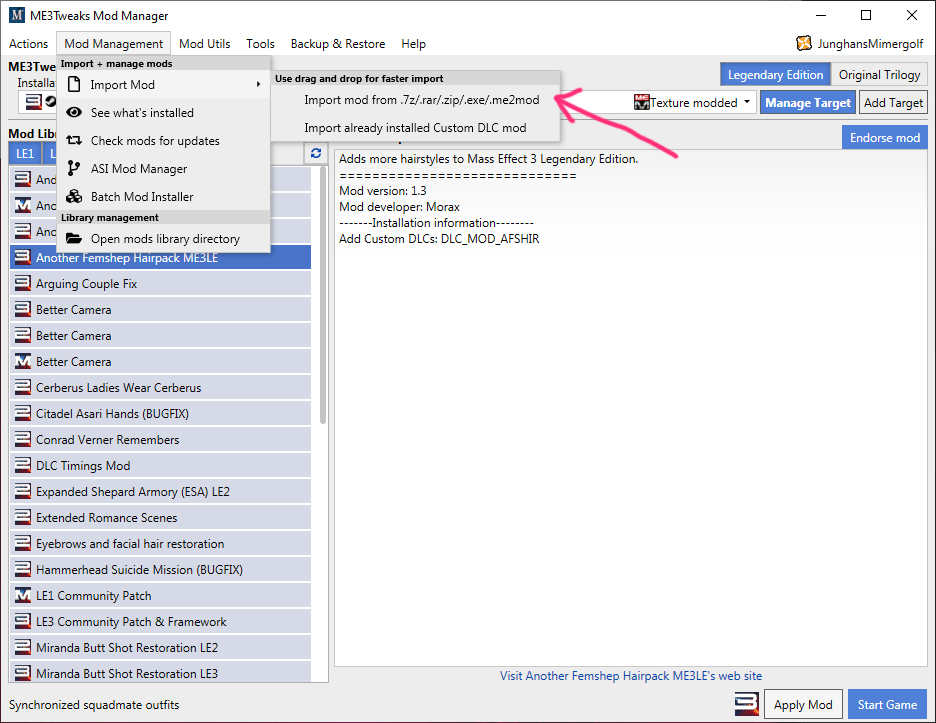Screen dimensions: 936x723
Task: Click the open folder icon for mods library
Action: 74,238
